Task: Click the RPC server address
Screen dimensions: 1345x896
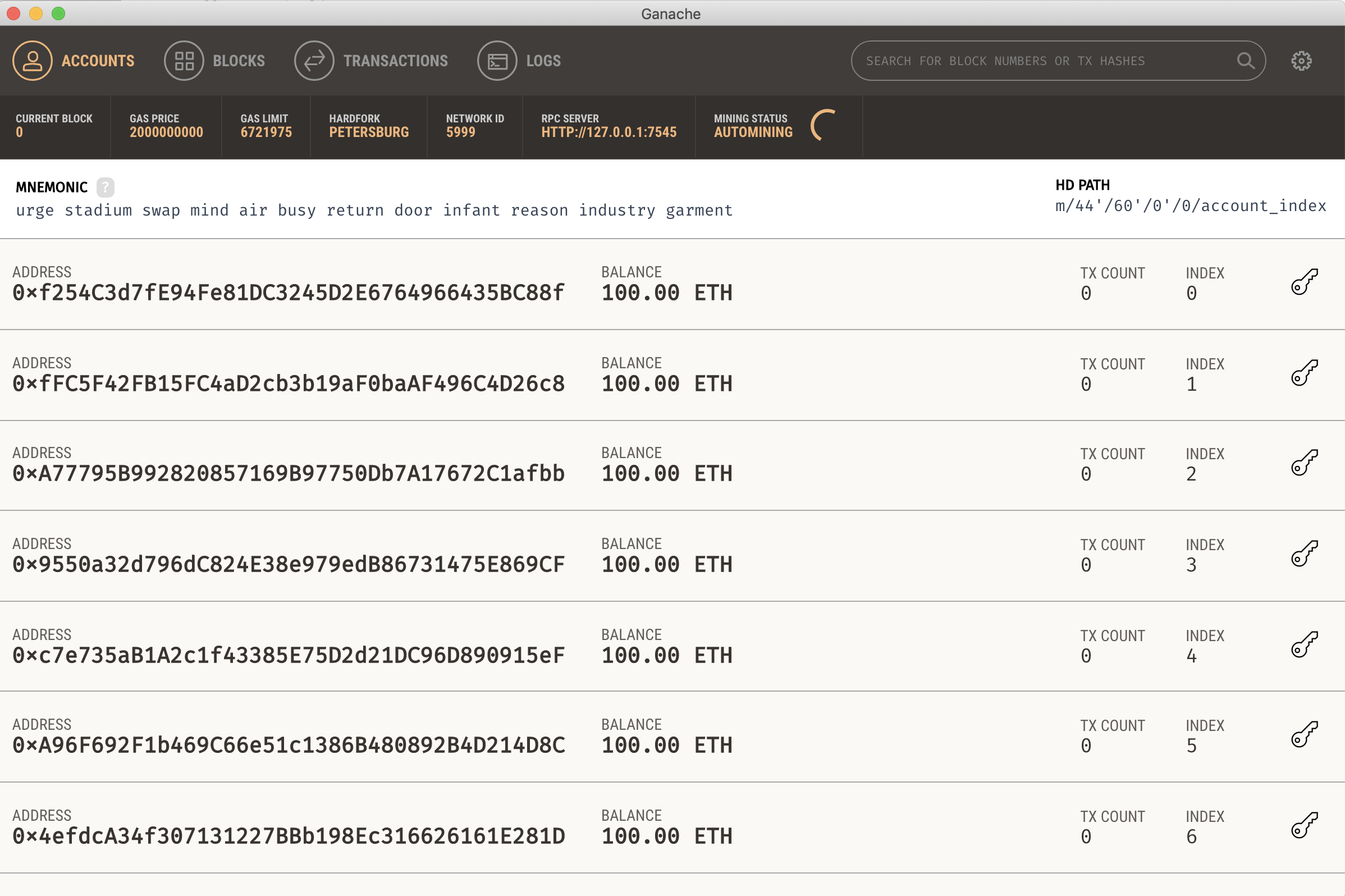Action: pyautogui.click(x=609, y=132)
